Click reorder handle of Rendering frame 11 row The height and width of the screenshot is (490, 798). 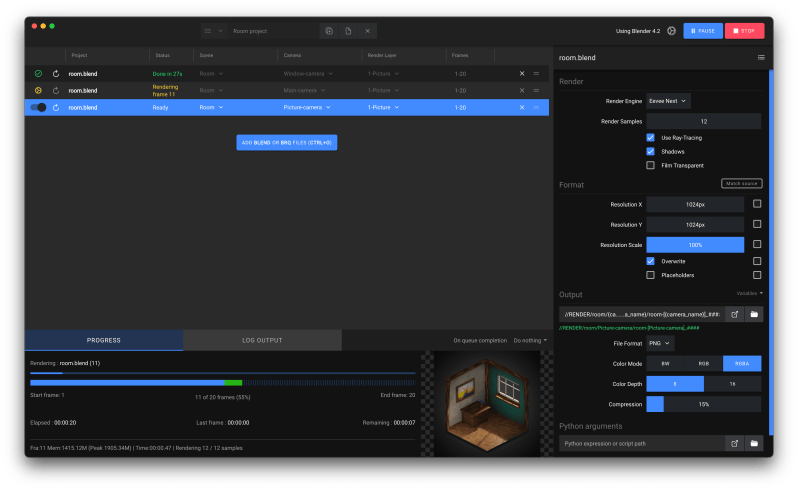536,91
